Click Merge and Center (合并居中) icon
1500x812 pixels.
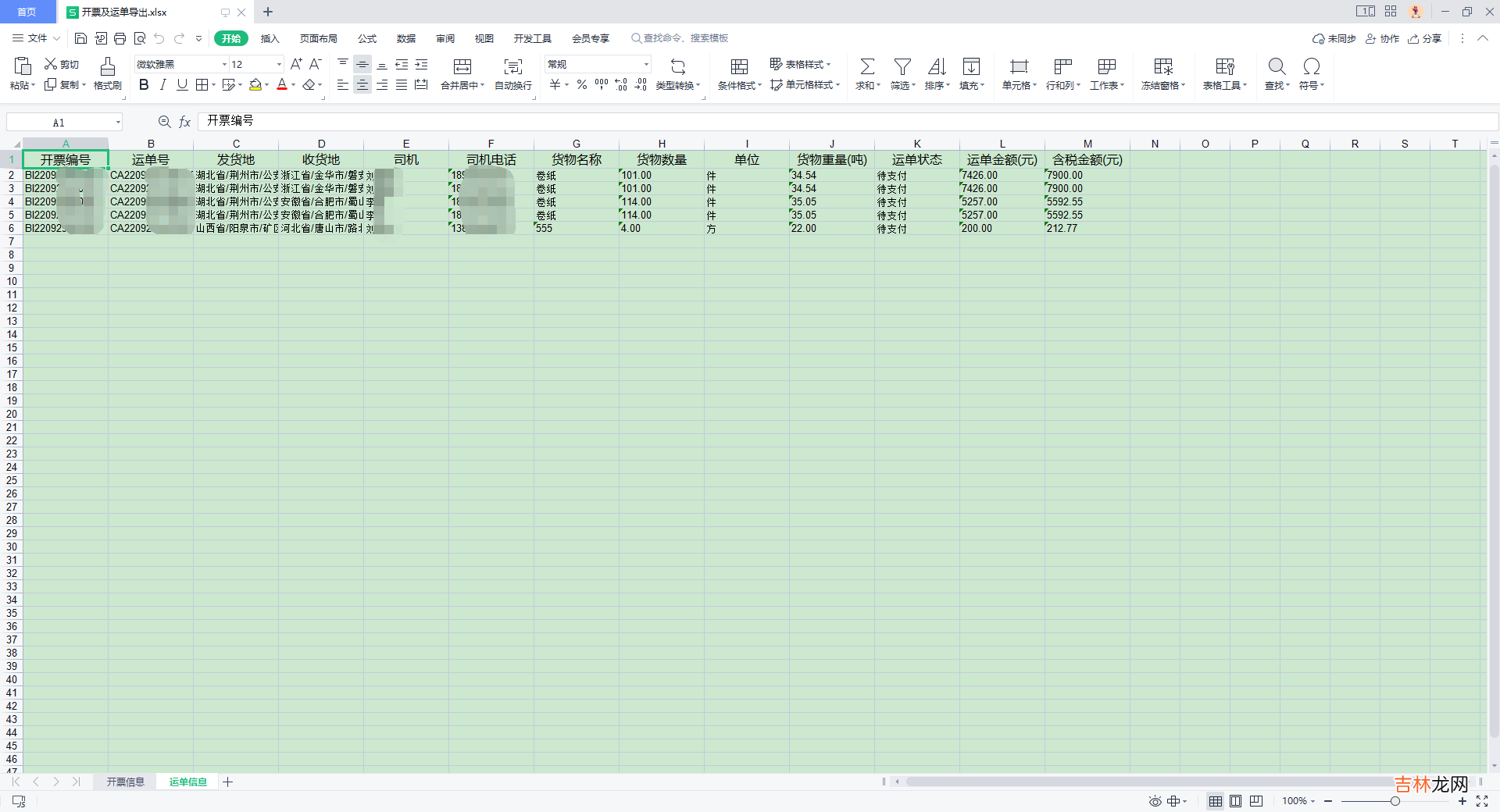462,67
